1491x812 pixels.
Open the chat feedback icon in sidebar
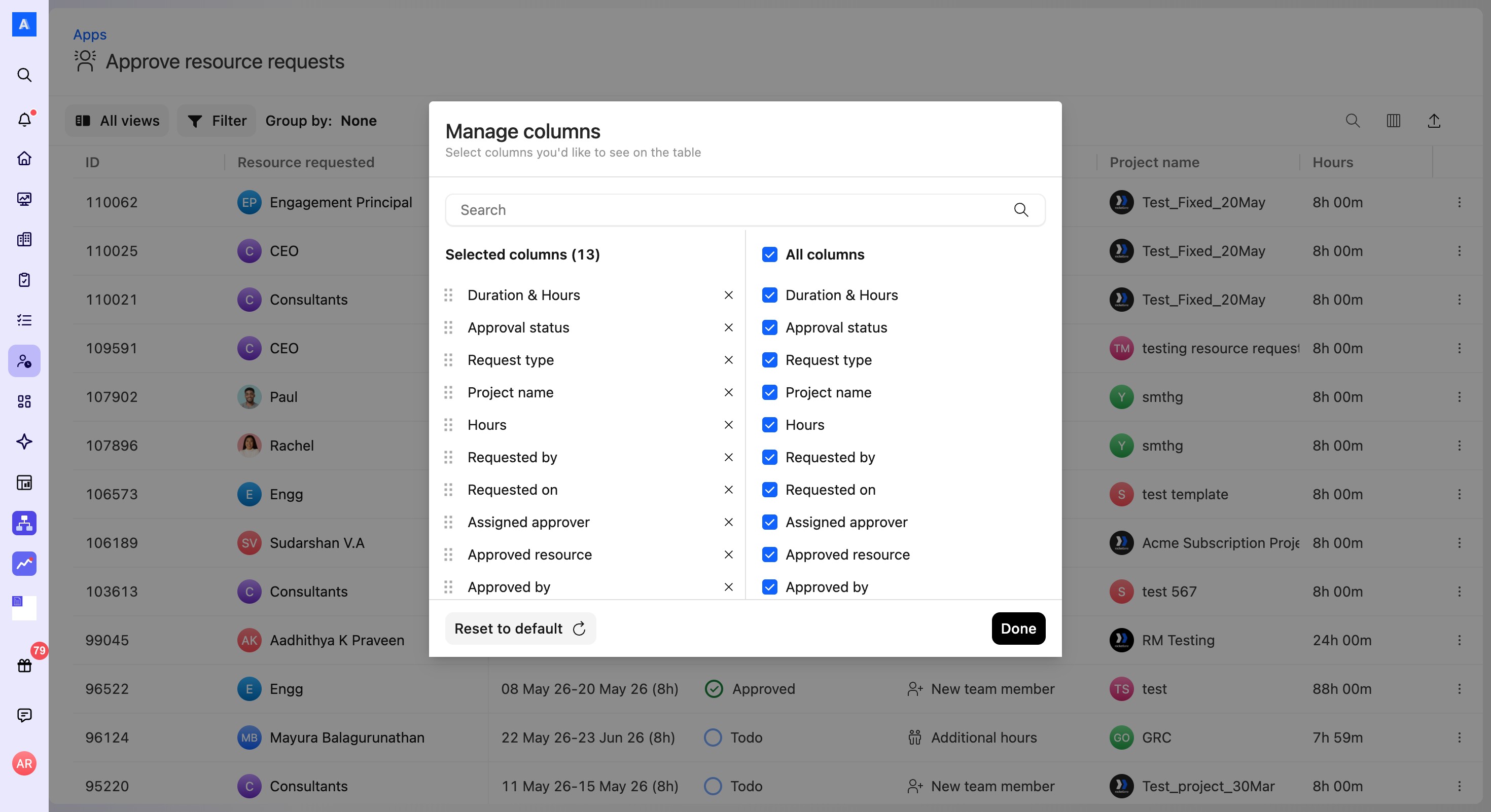(24, 715)
